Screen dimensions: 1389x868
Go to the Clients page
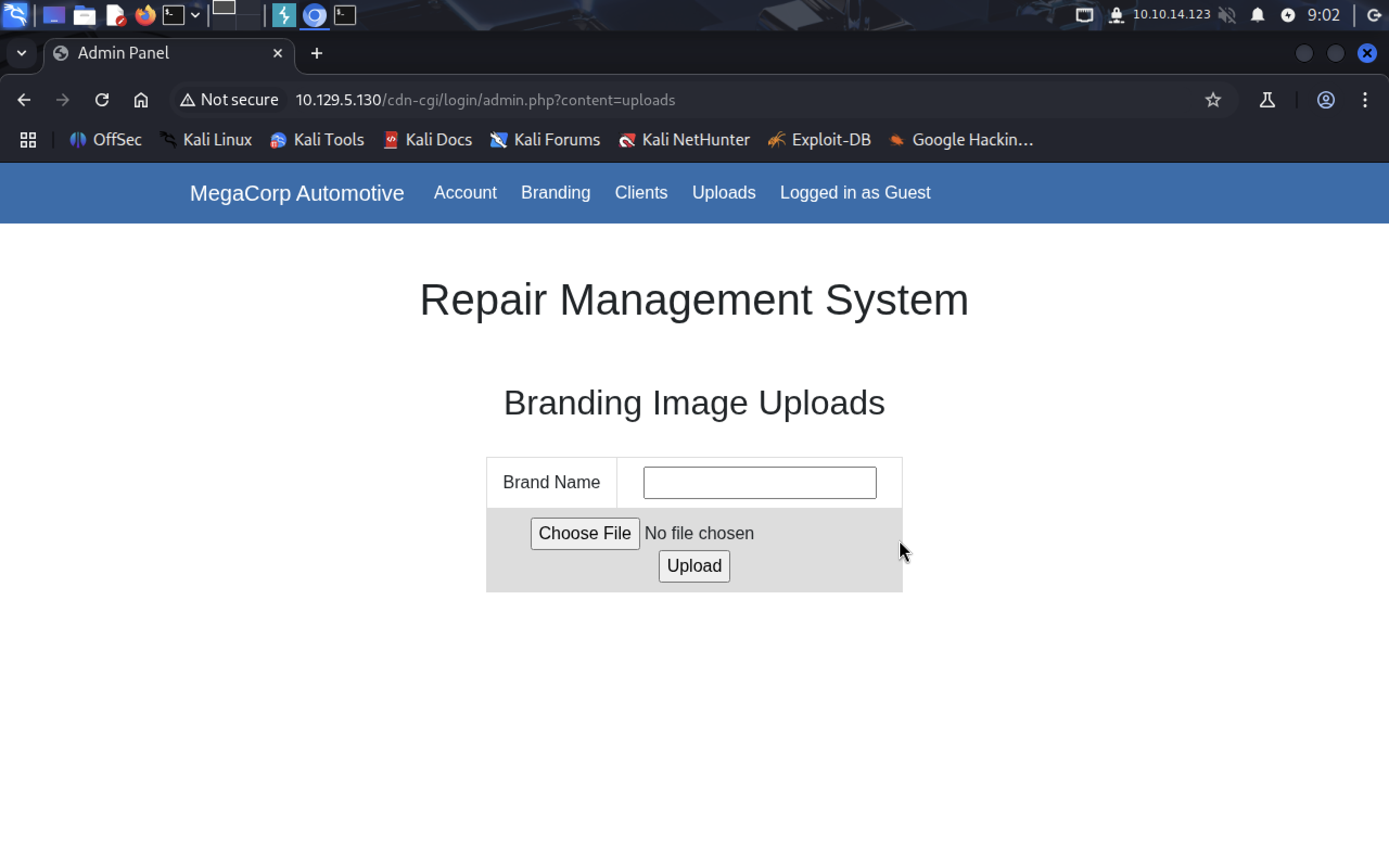pyautogui.click(x=641, y=192)
